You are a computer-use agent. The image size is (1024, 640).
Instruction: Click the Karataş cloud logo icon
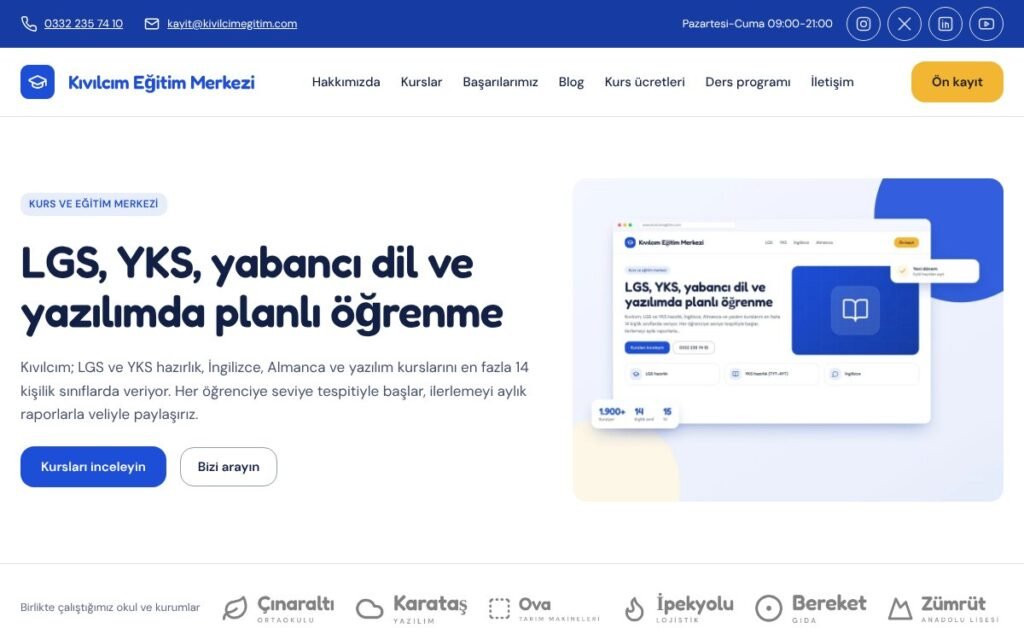pos(370,609)
